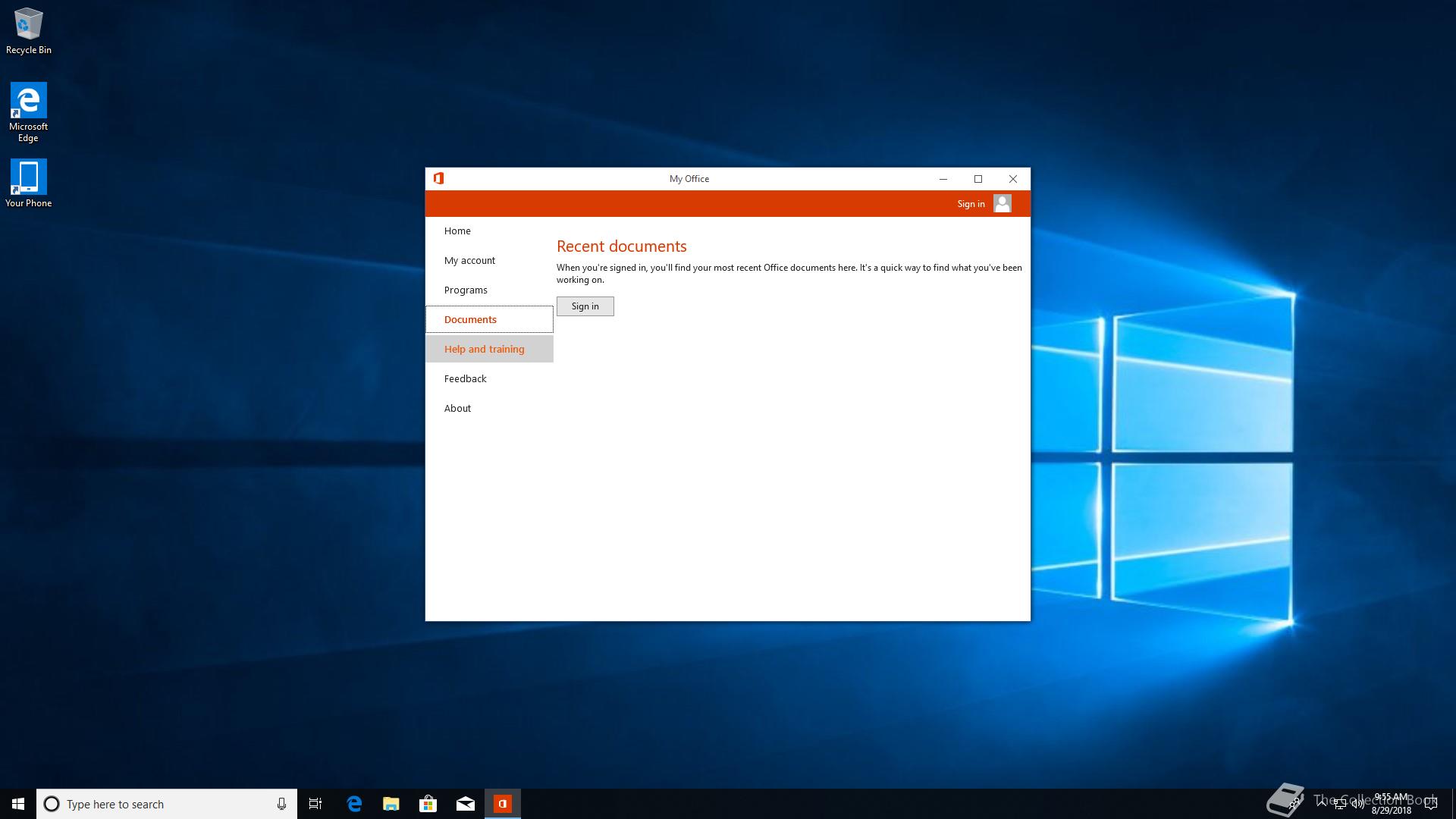
Task: Click the Office logo in the title bar
Action: pyautogui.click(x=438, y=178)
